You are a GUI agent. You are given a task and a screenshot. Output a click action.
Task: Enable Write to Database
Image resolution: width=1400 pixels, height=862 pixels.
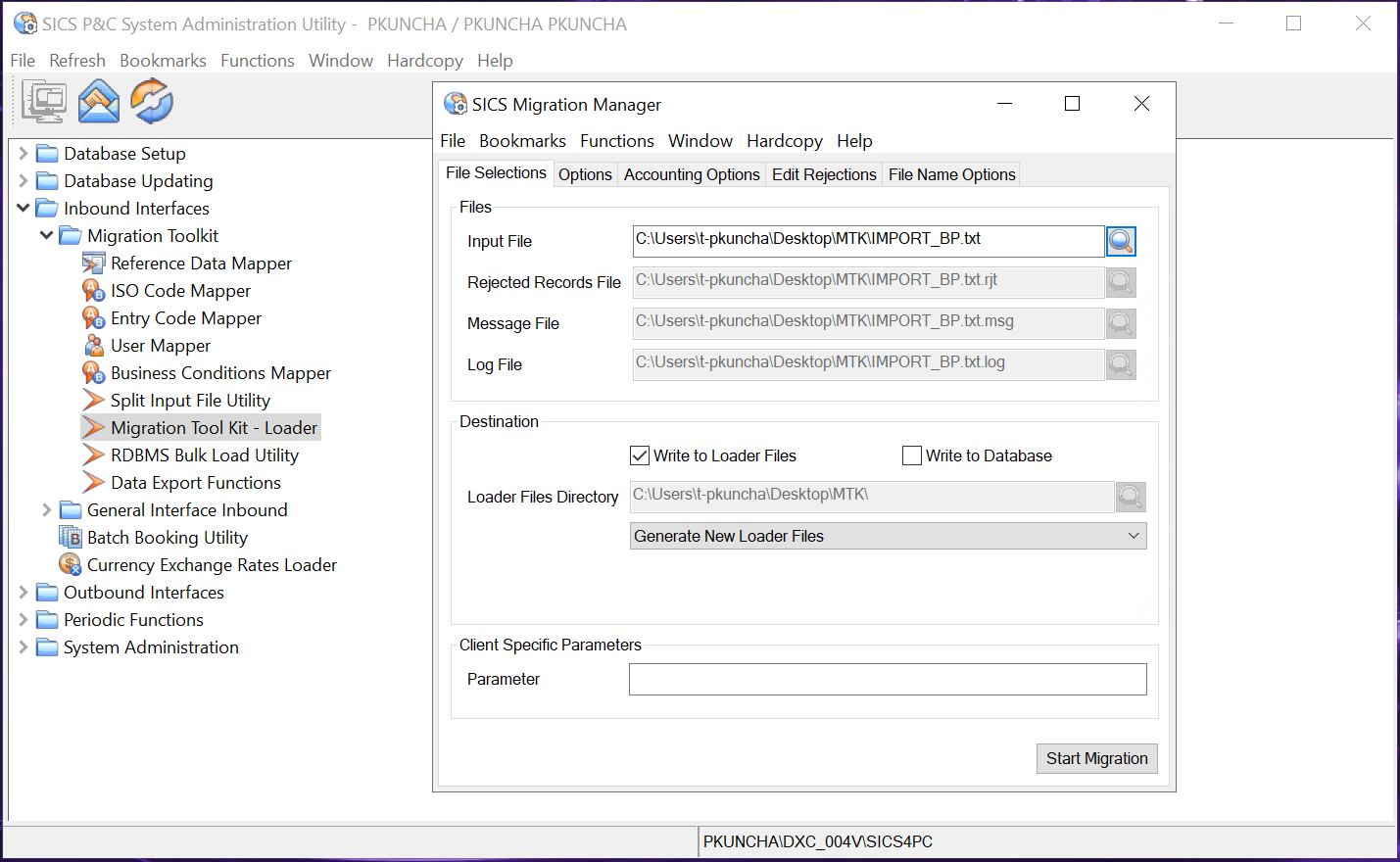point(912,455)
